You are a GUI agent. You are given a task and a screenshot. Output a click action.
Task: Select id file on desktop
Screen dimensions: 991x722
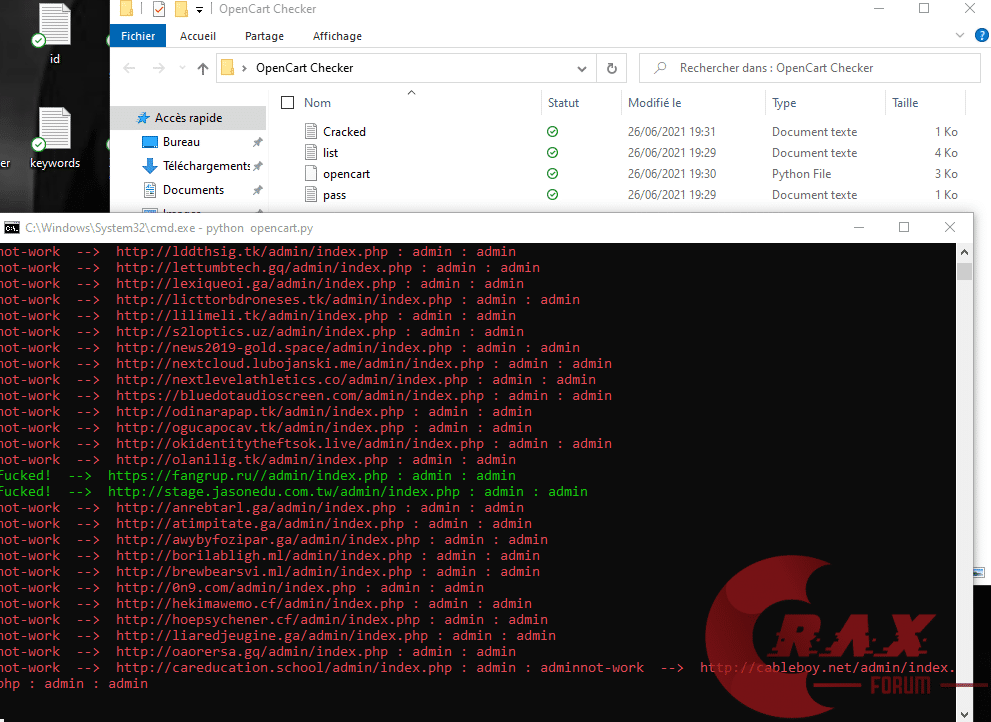click(x=54, y=34)
